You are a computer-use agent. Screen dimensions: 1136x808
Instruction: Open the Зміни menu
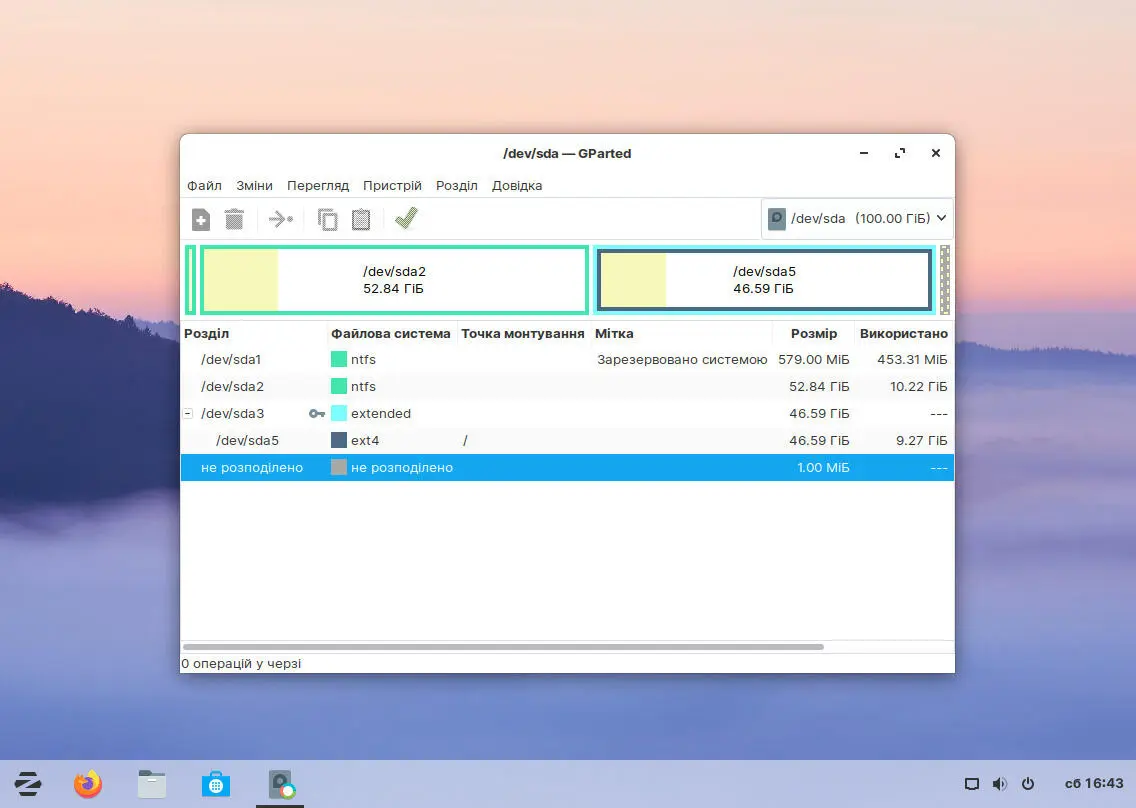pyautogui.click(x=254, y=186)
